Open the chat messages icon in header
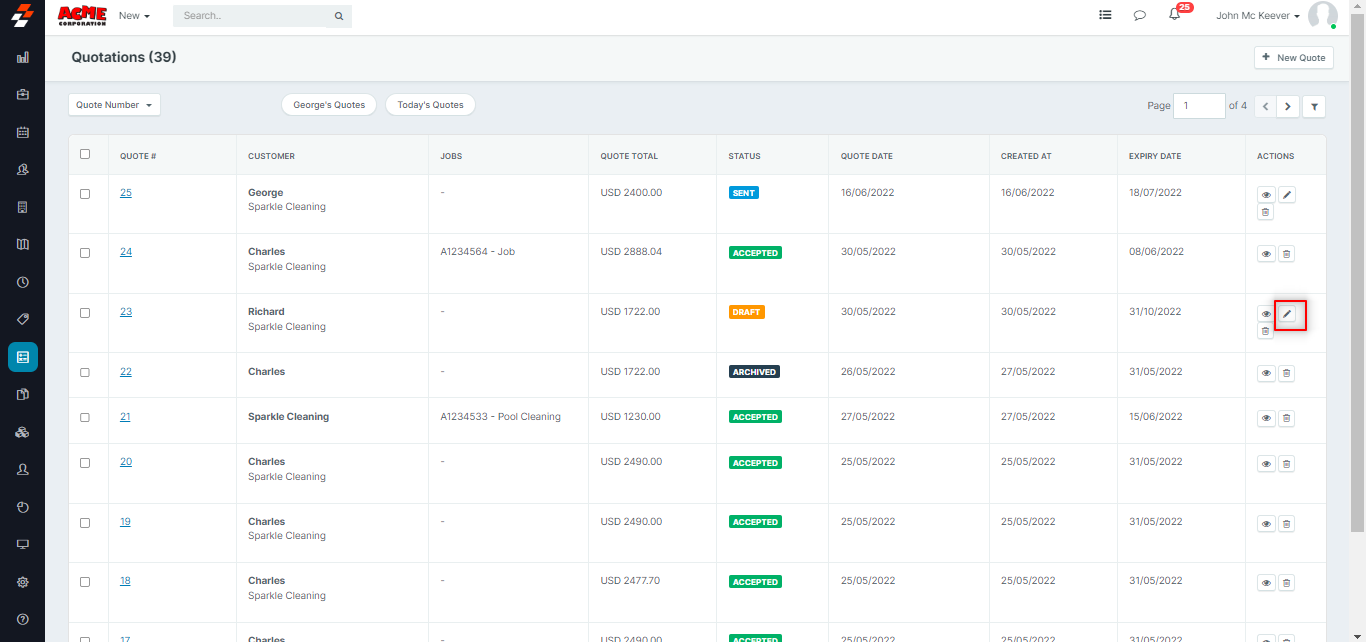Viewport: 1366px width, 642px height. coord(1139,15)
